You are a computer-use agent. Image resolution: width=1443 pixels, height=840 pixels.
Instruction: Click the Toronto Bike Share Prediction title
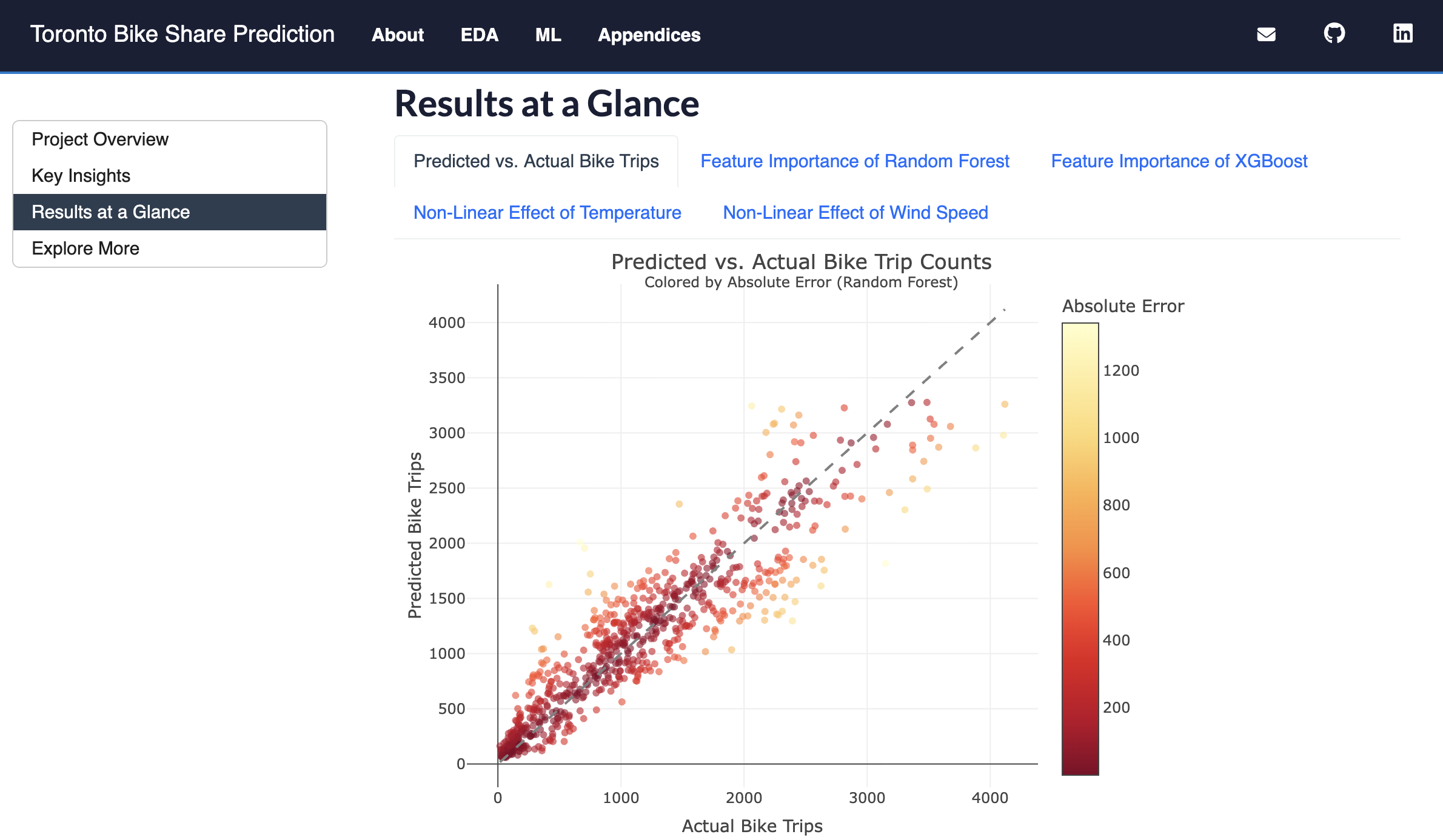(x=183, y=34)
